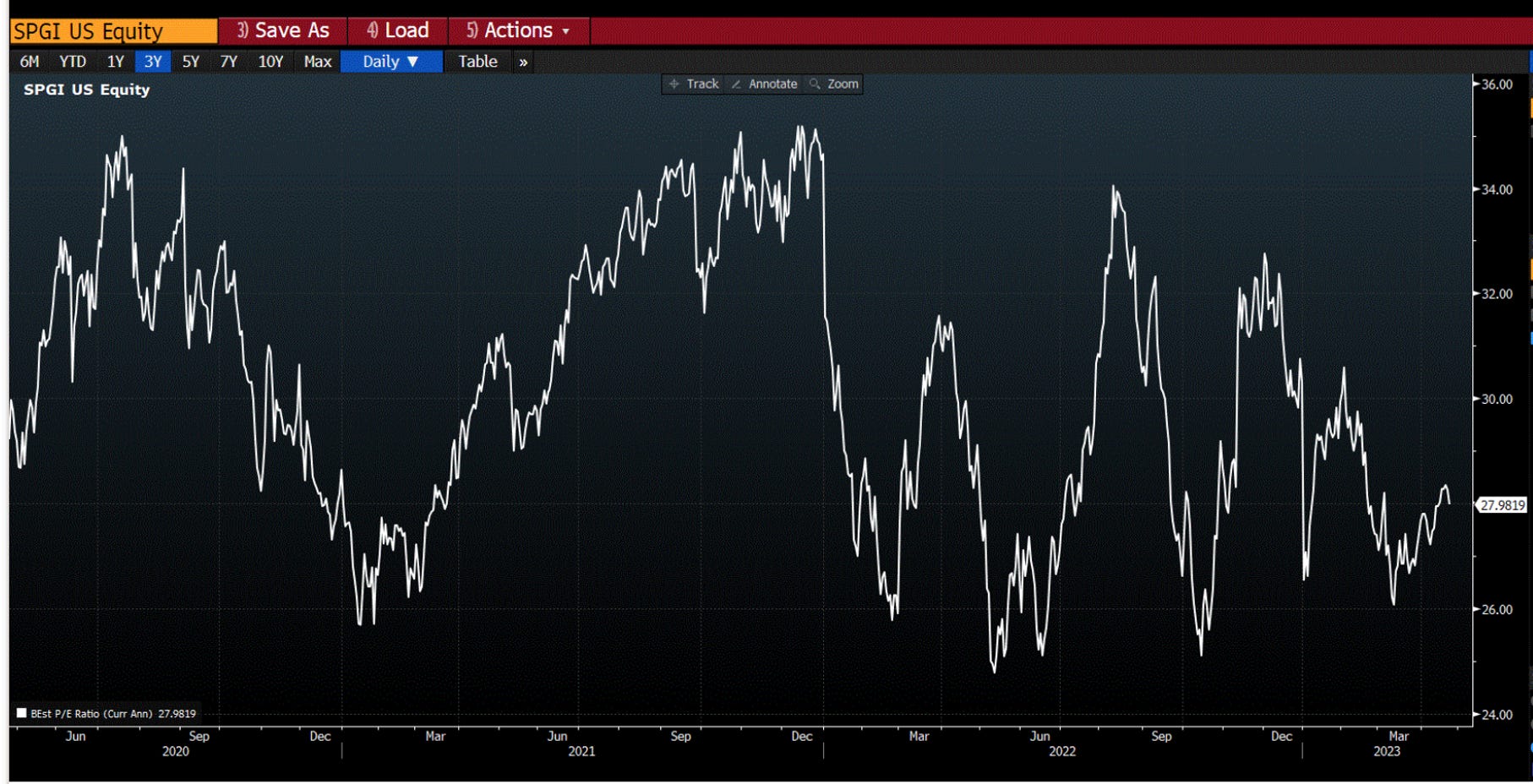1533x784 pixels.
Task: Click the Load button
Action: coord(397,30)
